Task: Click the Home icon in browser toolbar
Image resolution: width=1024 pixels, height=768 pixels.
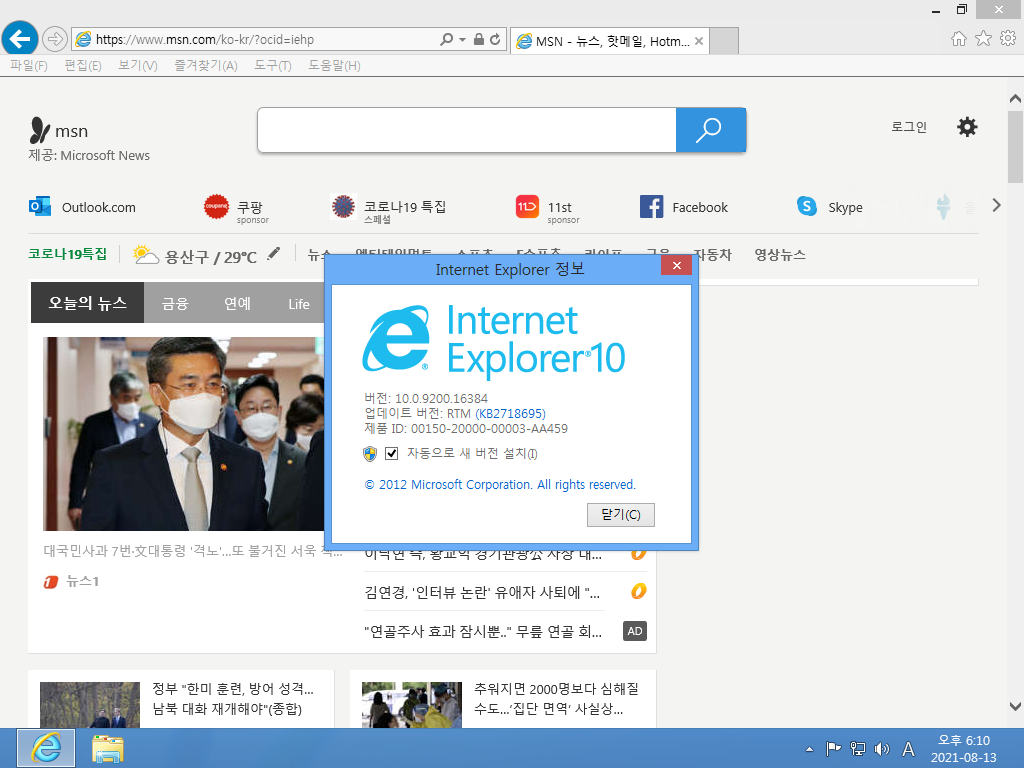Action: (958, 39)
